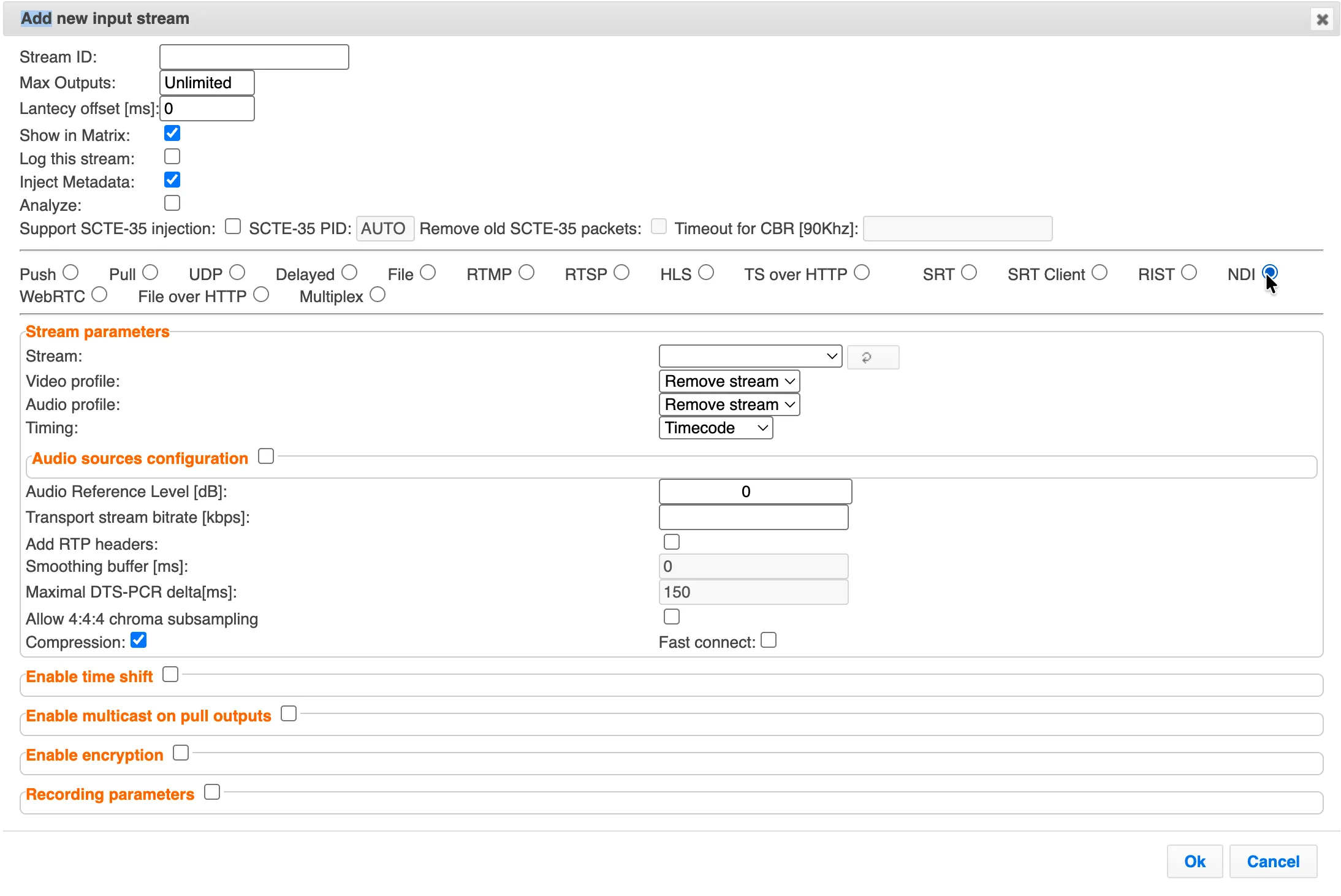The width and height of the screenshot is (1341, 896).
Task: Pick the RTSP radio button
Action: click(621, 272)
